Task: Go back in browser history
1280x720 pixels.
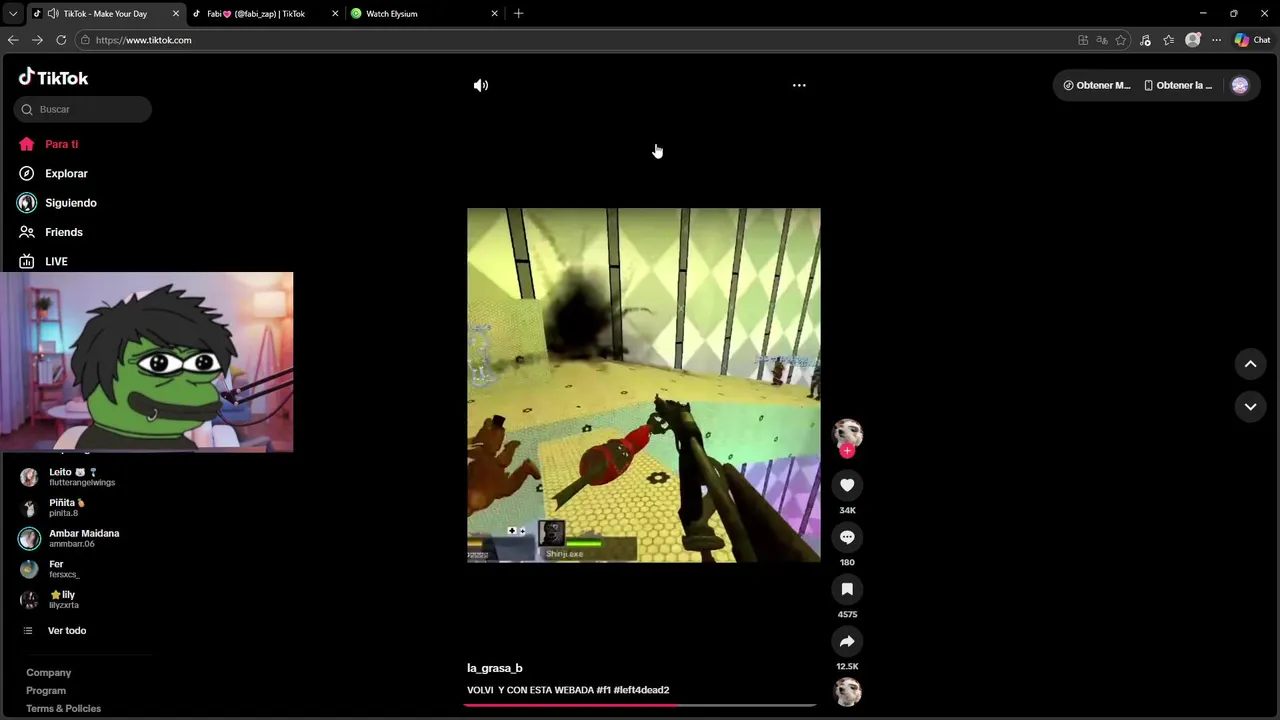Action: point(13,40)
